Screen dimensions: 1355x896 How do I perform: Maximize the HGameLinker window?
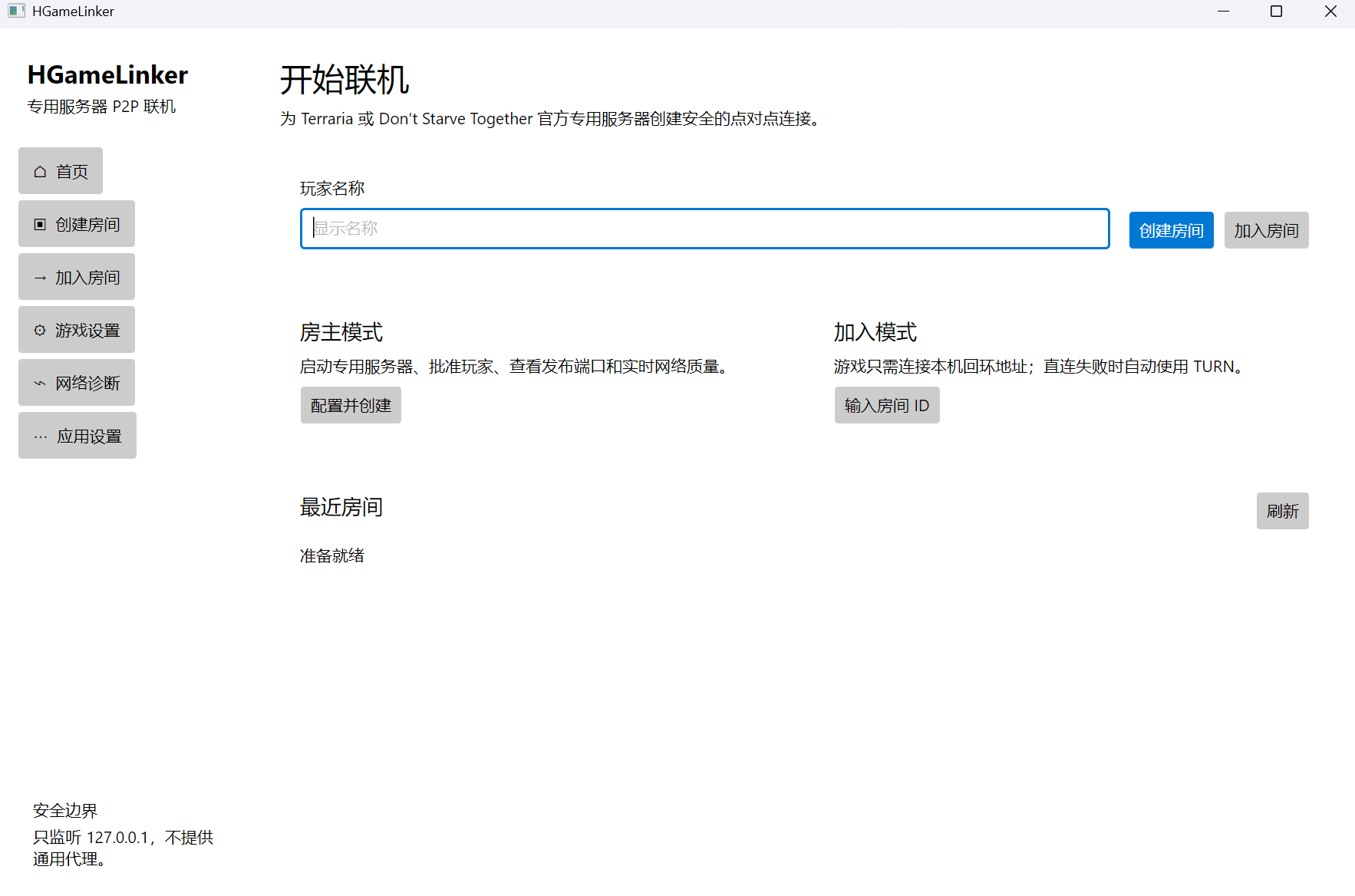point(1277,12)
